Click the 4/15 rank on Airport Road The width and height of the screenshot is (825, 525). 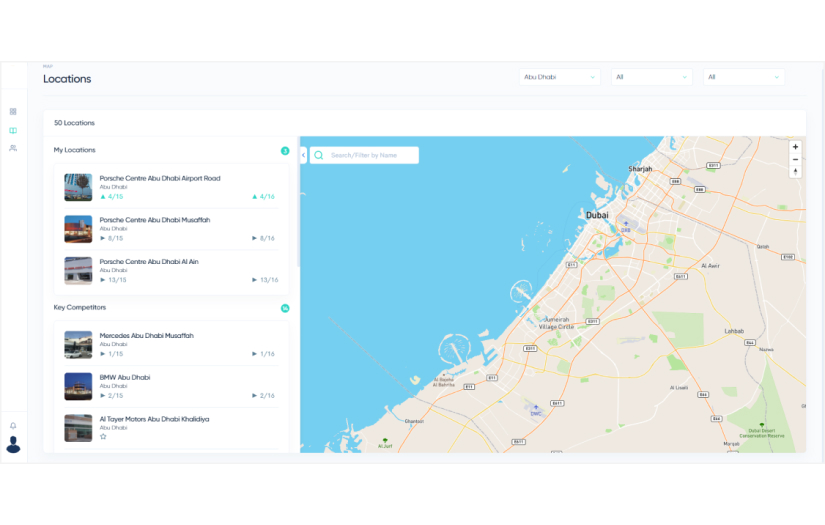coord(112,197)
